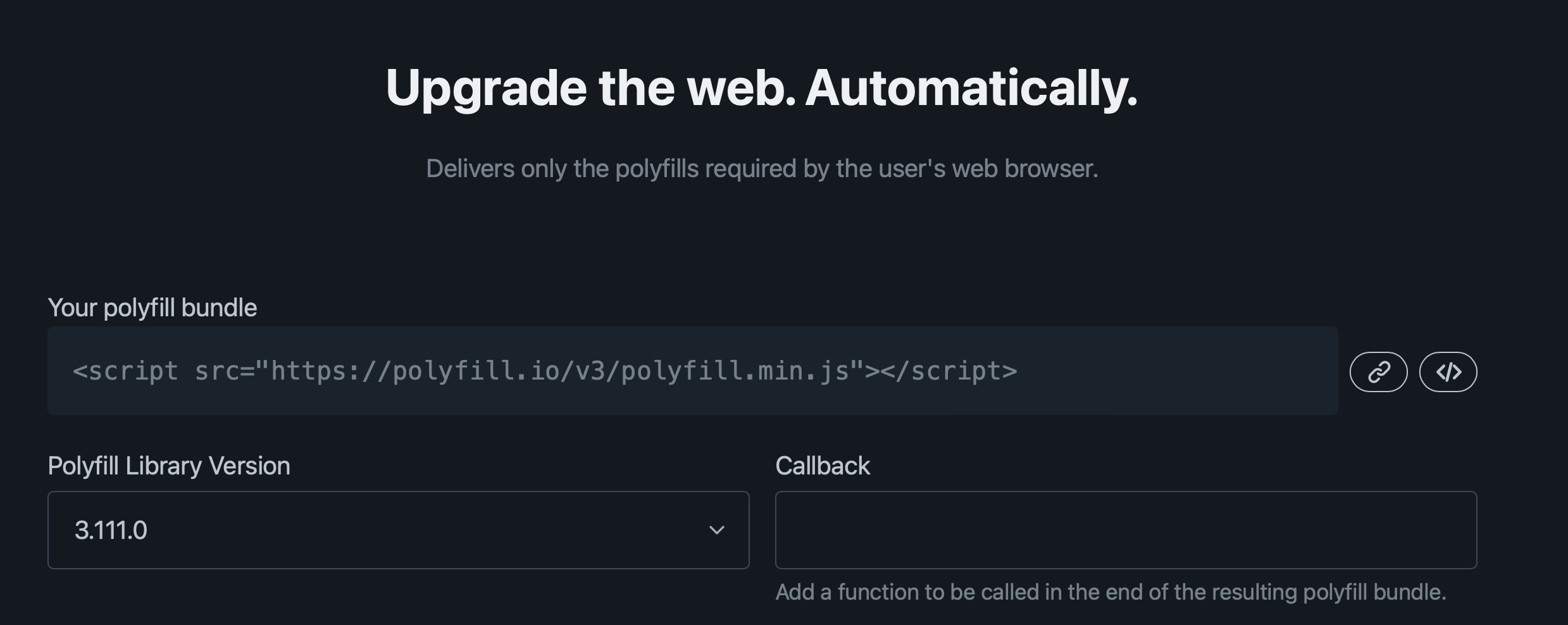Click the "Polyfill Library Version" label
This screenshot has height=625, width=1568.
[169, 466]
